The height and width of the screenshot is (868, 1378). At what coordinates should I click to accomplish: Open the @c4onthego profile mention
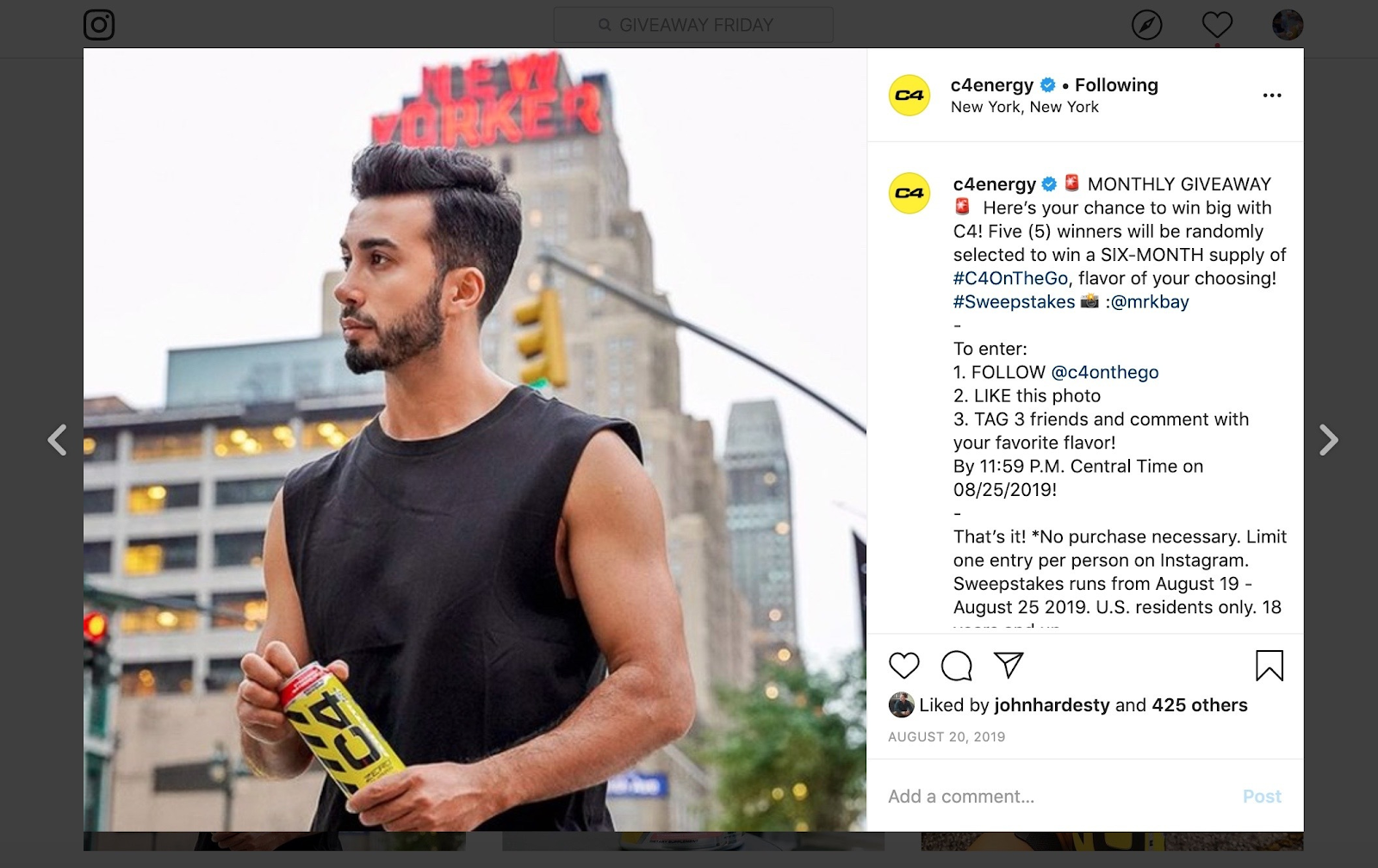[x=1105, y=372]
